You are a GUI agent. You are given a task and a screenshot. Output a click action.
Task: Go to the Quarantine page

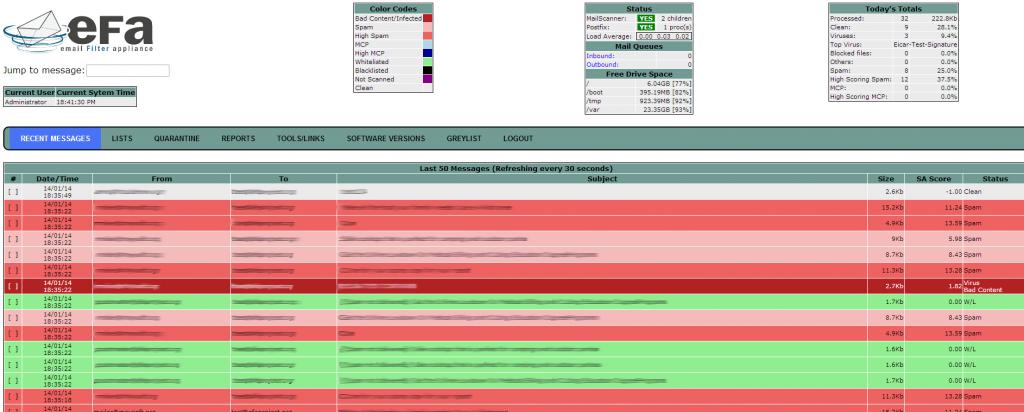point(177,138)
